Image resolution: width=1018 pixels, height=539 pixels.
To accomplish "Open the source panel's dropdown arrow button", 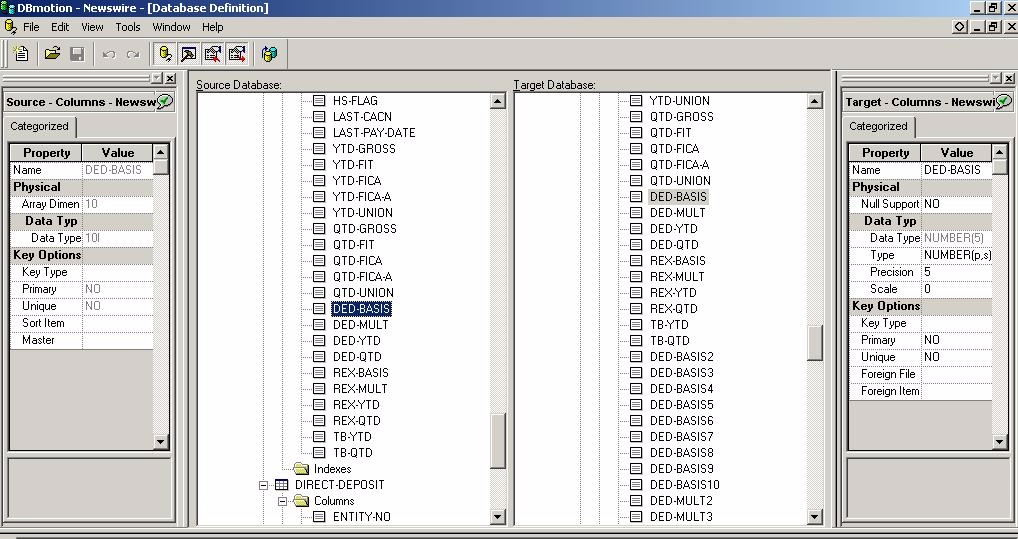I will [156, 78].
